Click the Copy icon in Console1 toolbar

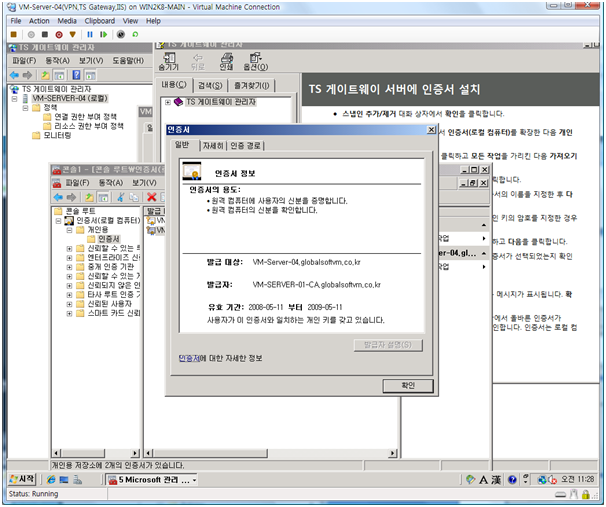(x=134, y=197)
